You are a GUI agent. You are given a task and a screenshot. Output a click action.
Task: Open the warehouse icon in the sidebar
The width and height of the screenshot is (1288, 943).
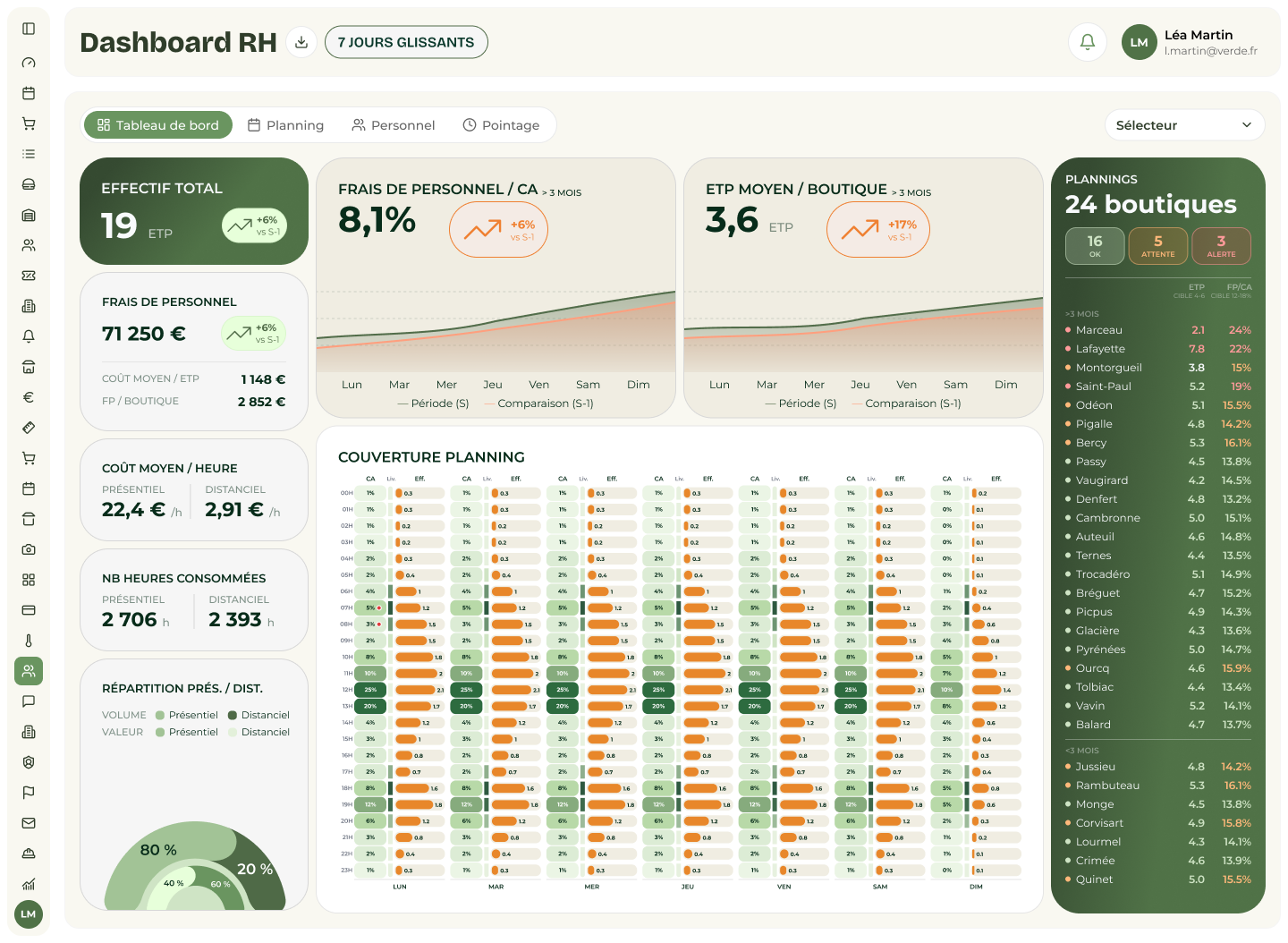(29, 215)
